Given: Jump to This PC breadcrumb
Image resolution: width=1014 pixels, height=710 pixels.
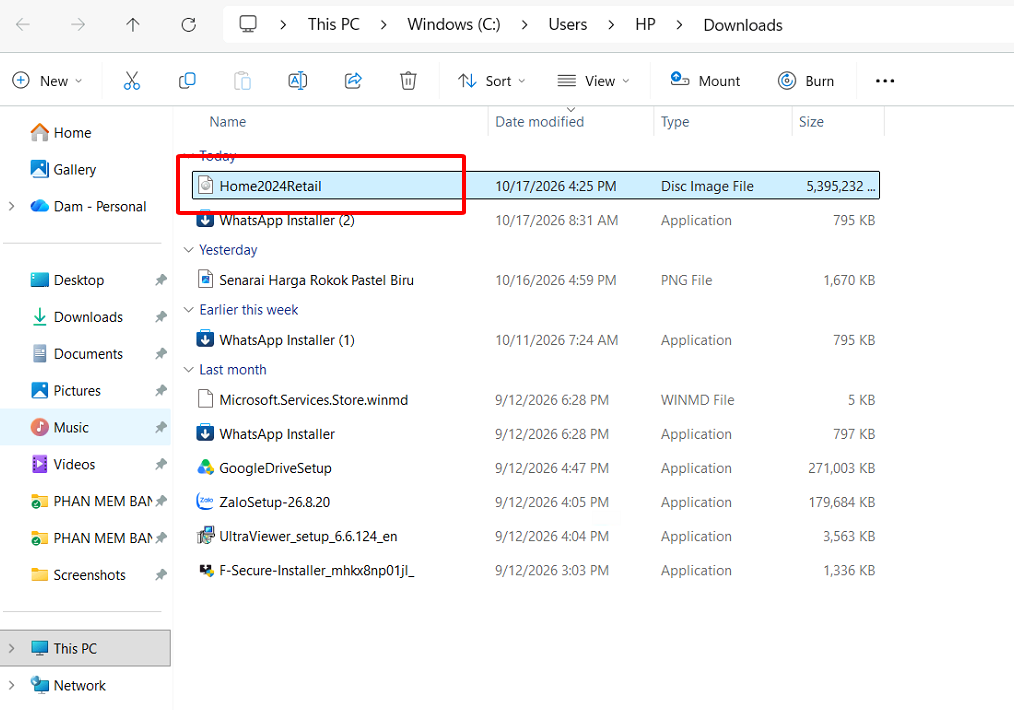Looking at the screenshot, I should (334, 25).
